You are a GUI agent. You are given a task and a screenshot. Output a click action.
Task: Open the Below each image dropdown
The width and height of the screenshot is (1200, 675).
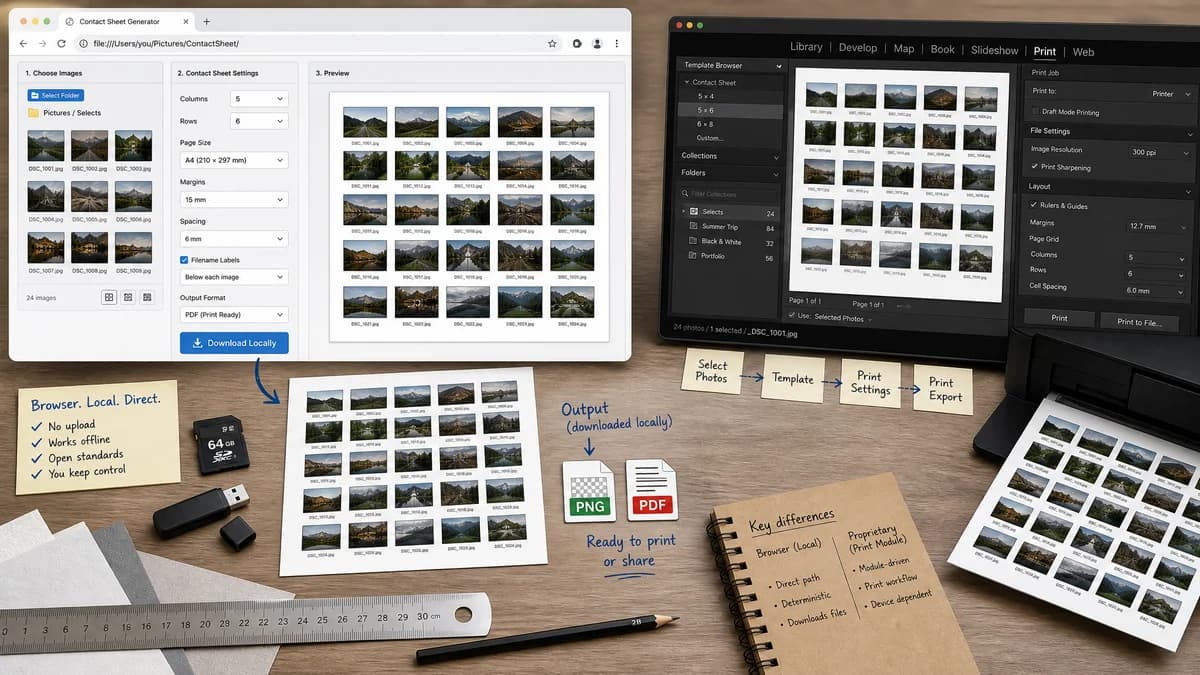point(234,277)
